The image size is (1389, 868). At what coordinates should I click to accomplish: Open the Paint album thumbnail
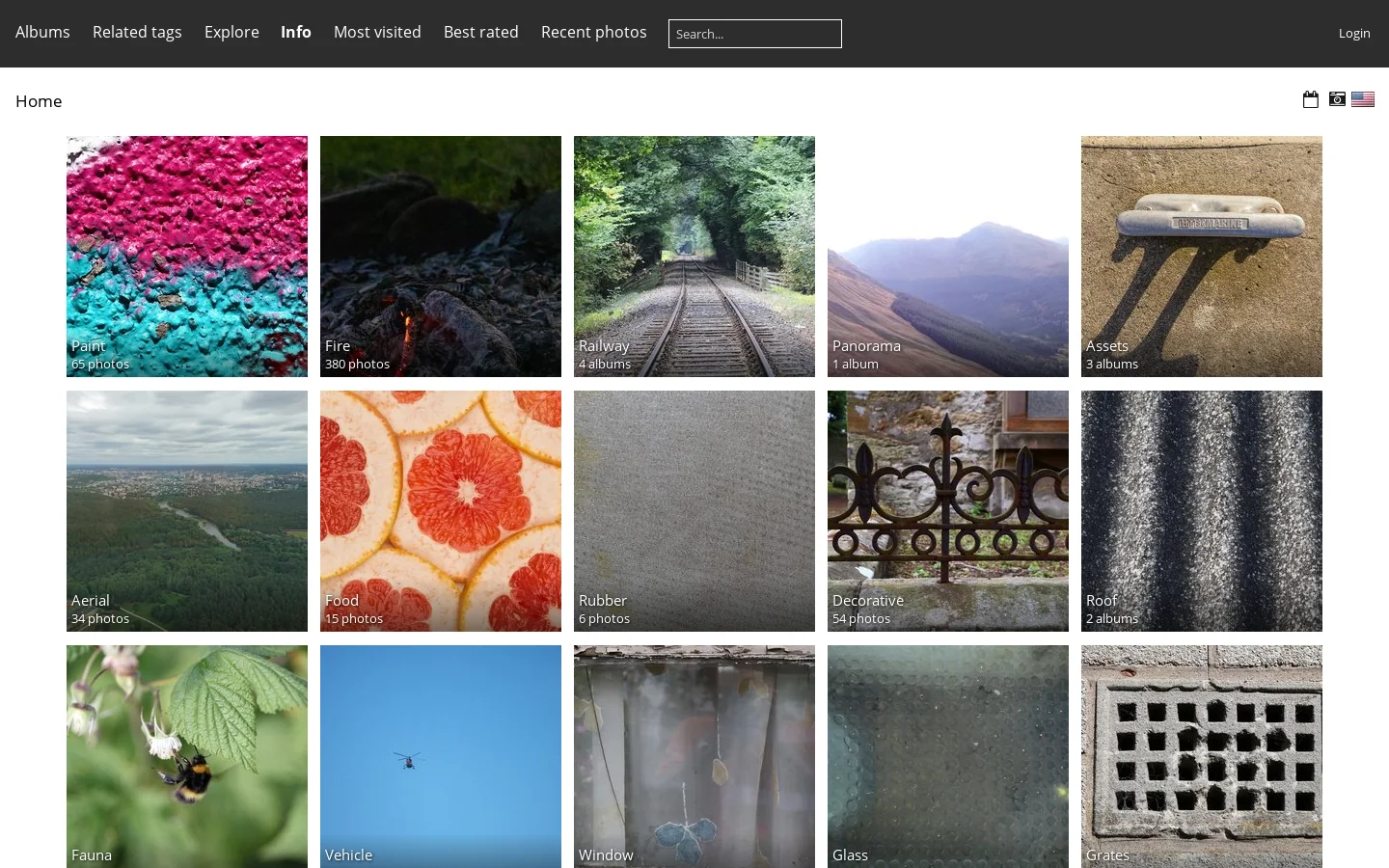[187, 257]
